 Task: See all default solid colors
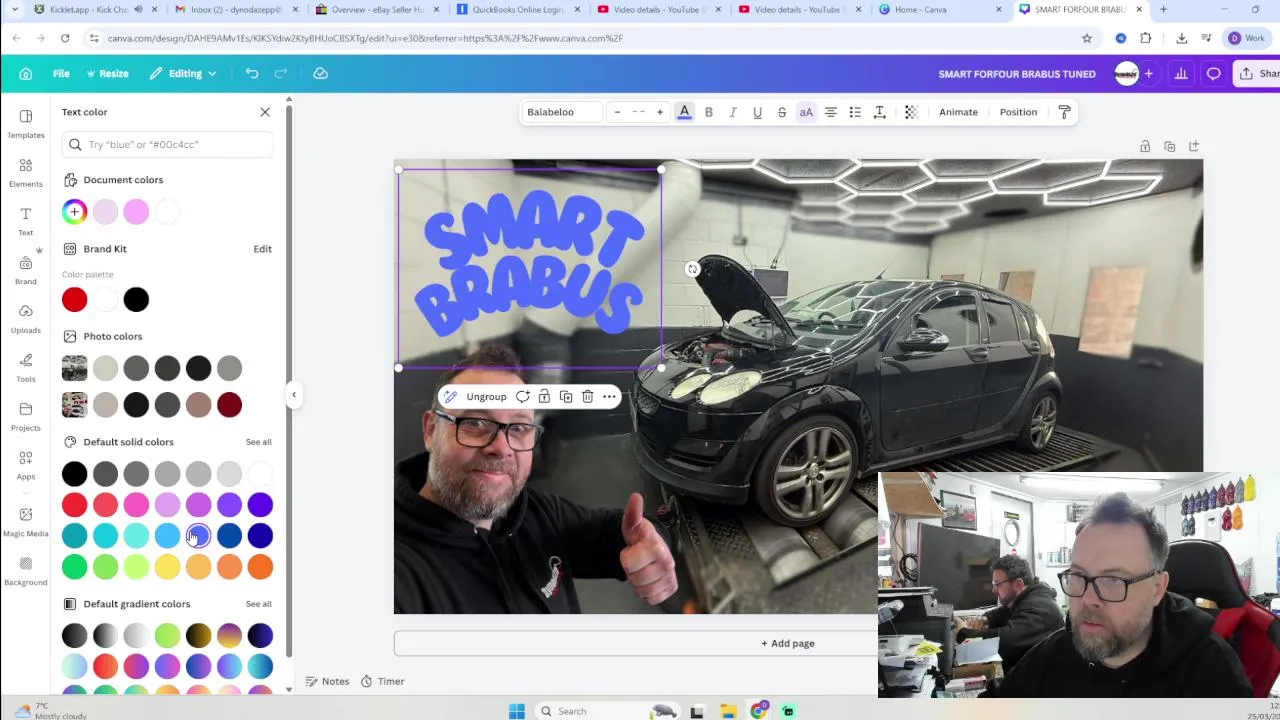258,442
